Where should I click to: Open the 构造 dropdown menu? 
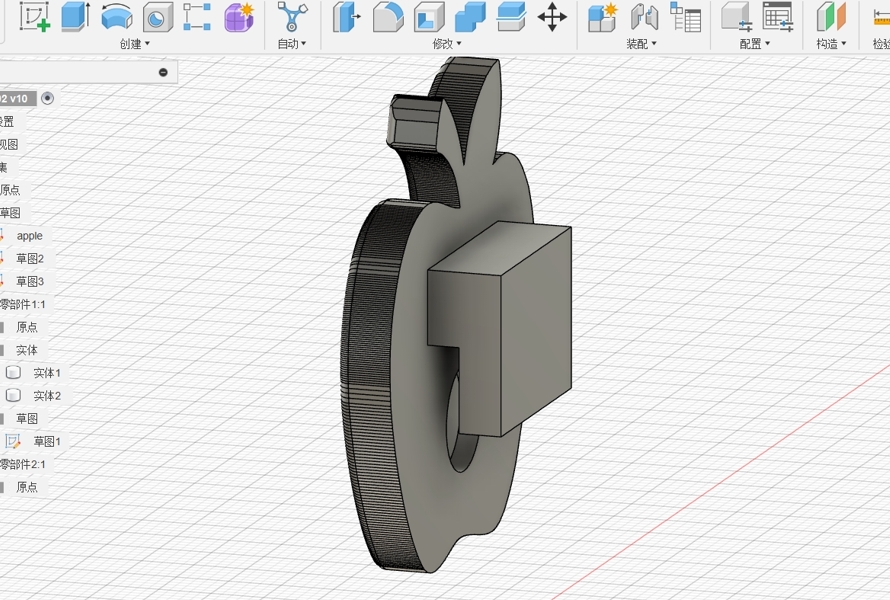pyautogui.click(x=831, y=44)
